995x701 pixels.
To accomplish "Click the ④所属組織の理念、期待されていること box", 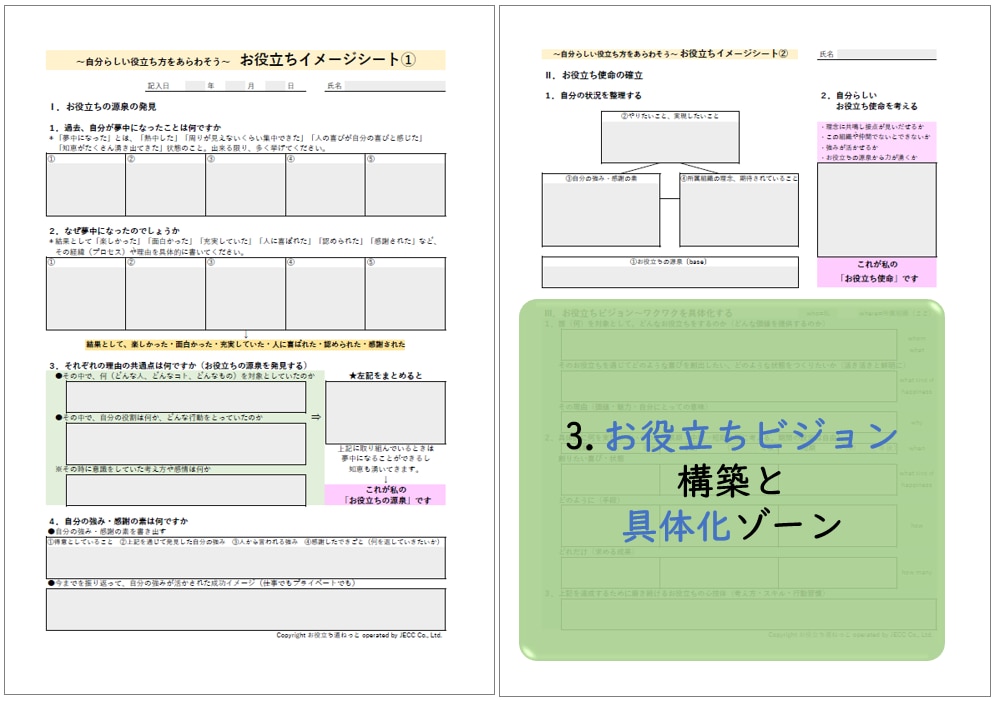I will pos(739,210).
